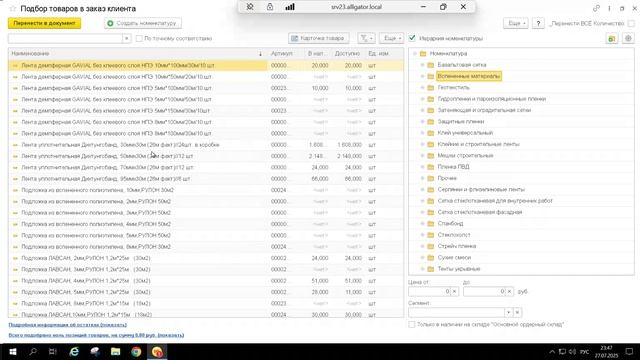Sort by the 'Артикул' column header
The height and width of the screenshot is (360, 640).
[x=282, y=54]
